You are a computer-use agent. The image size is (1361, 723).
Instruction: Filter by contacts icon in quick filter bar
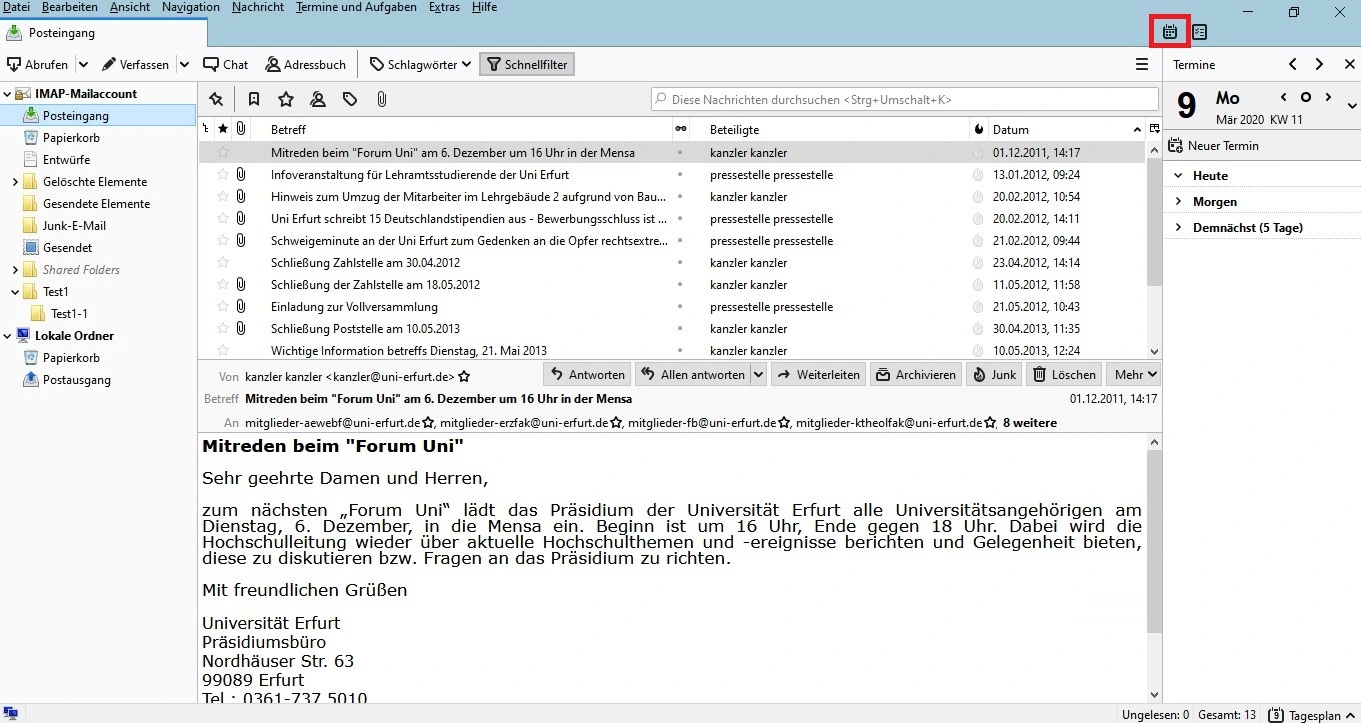318,99
